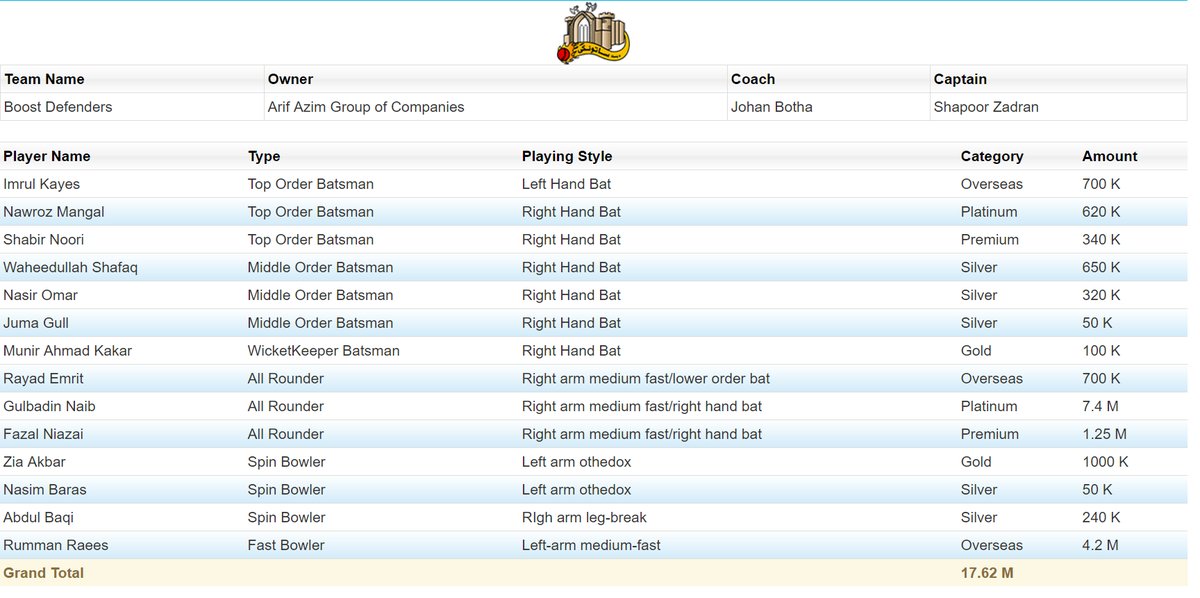
Task: Click the Amount column header
Action: pos(1109,156)
